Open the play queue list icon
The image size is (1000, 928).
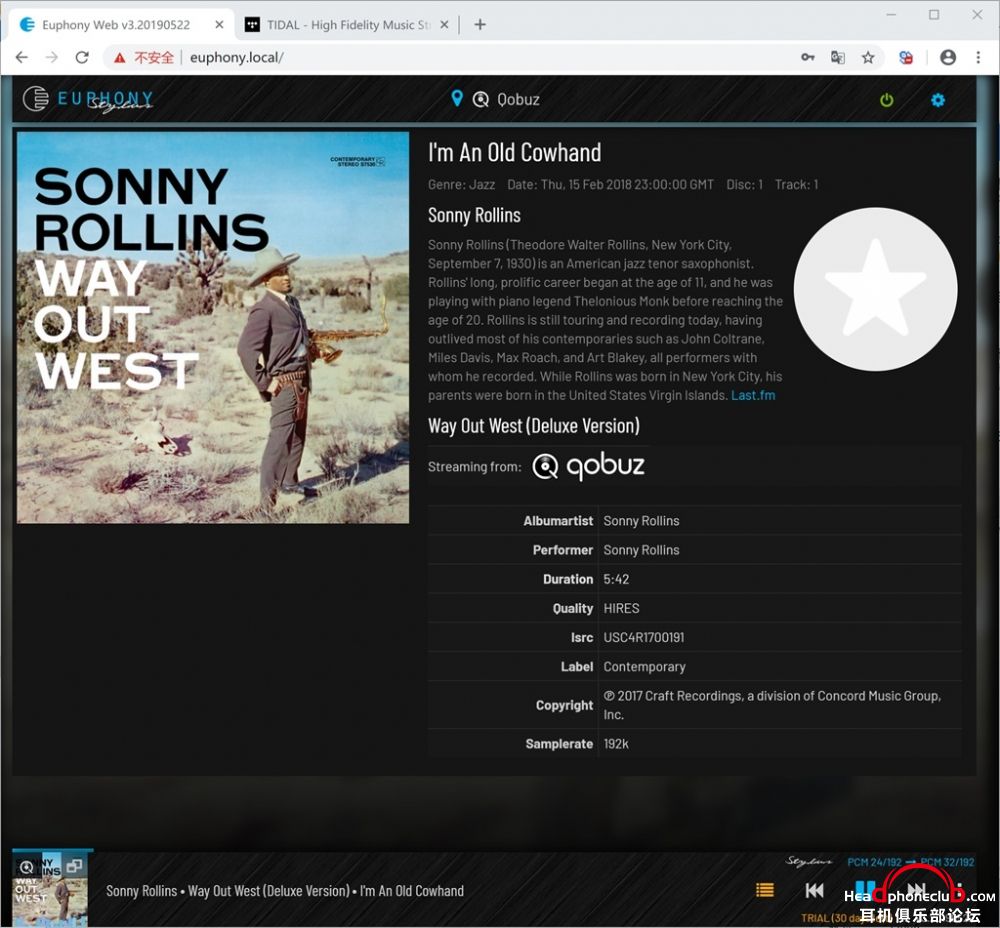point(765,890)
